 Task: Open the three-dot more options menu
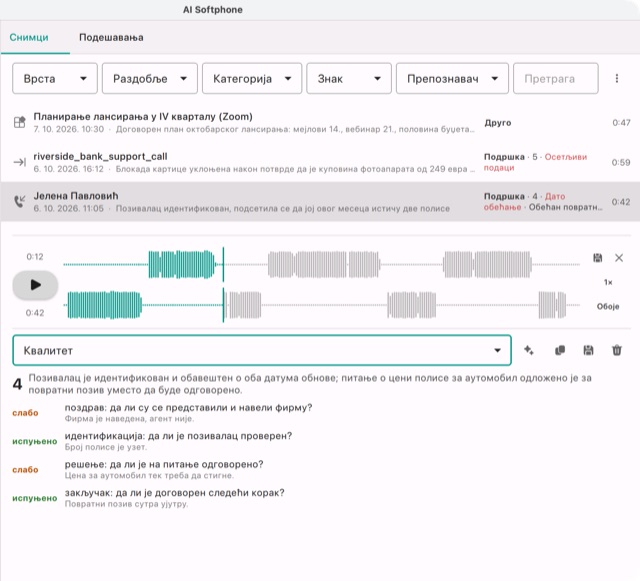coord(617,78)
